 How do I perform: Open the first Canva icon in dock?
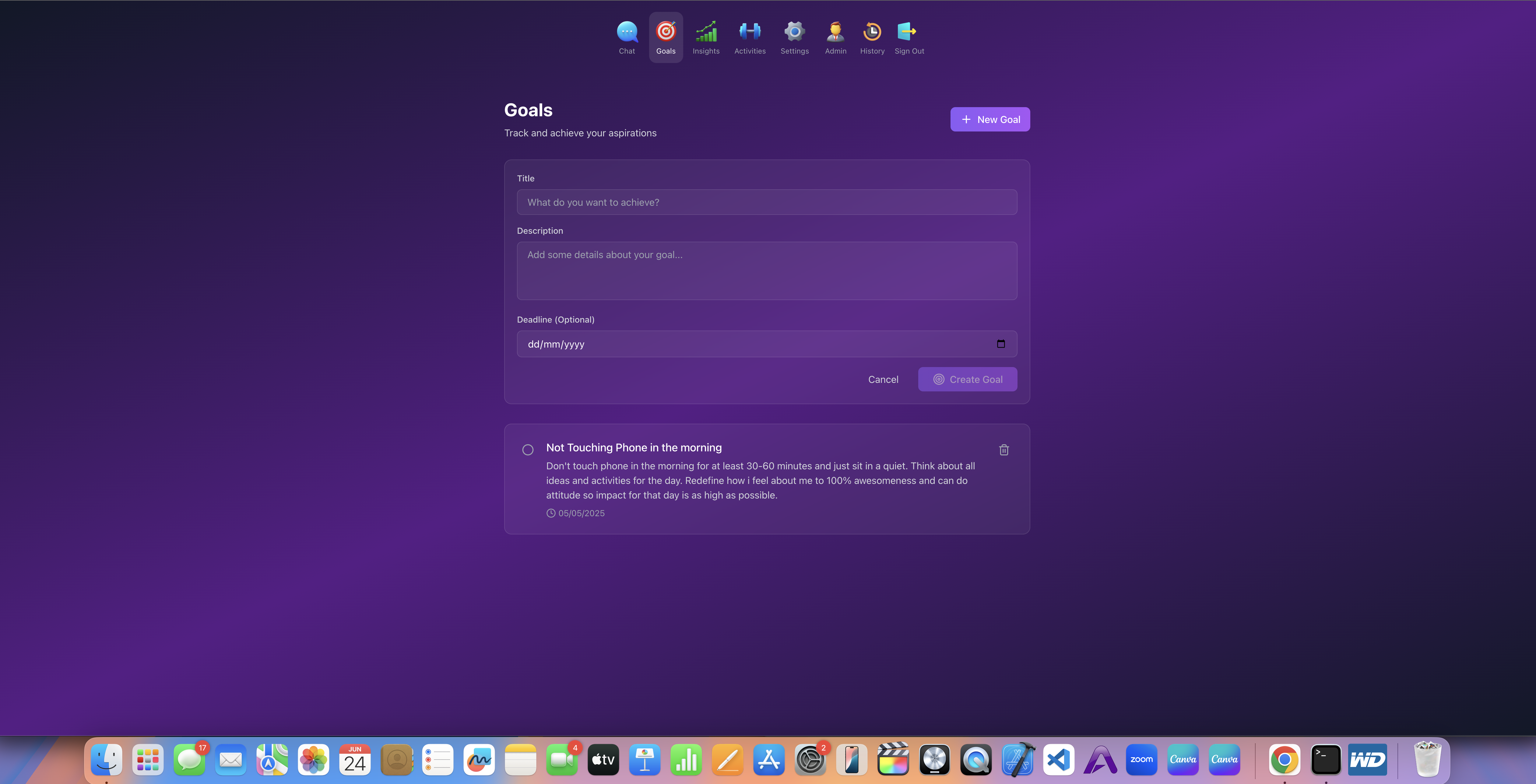coord(1183,759)
